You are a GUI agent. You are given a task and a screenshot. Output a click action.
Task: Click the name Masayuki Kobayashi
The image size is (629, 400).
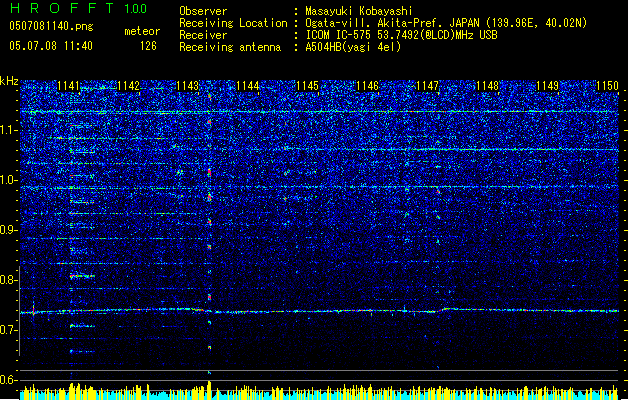(x=359, y=11)
